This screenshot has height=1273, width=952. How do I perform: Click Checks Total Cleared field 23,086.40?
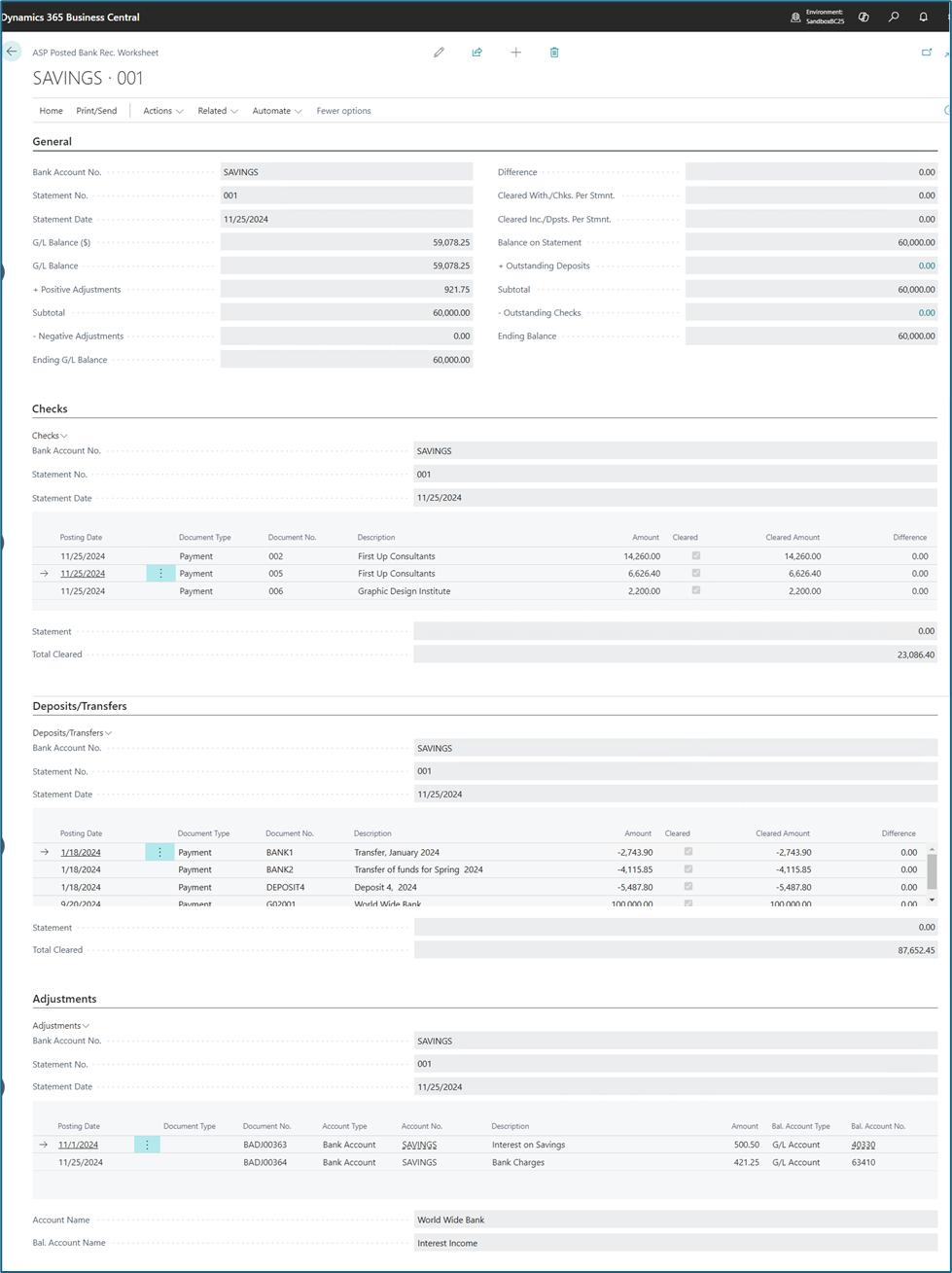pos(675,654)
